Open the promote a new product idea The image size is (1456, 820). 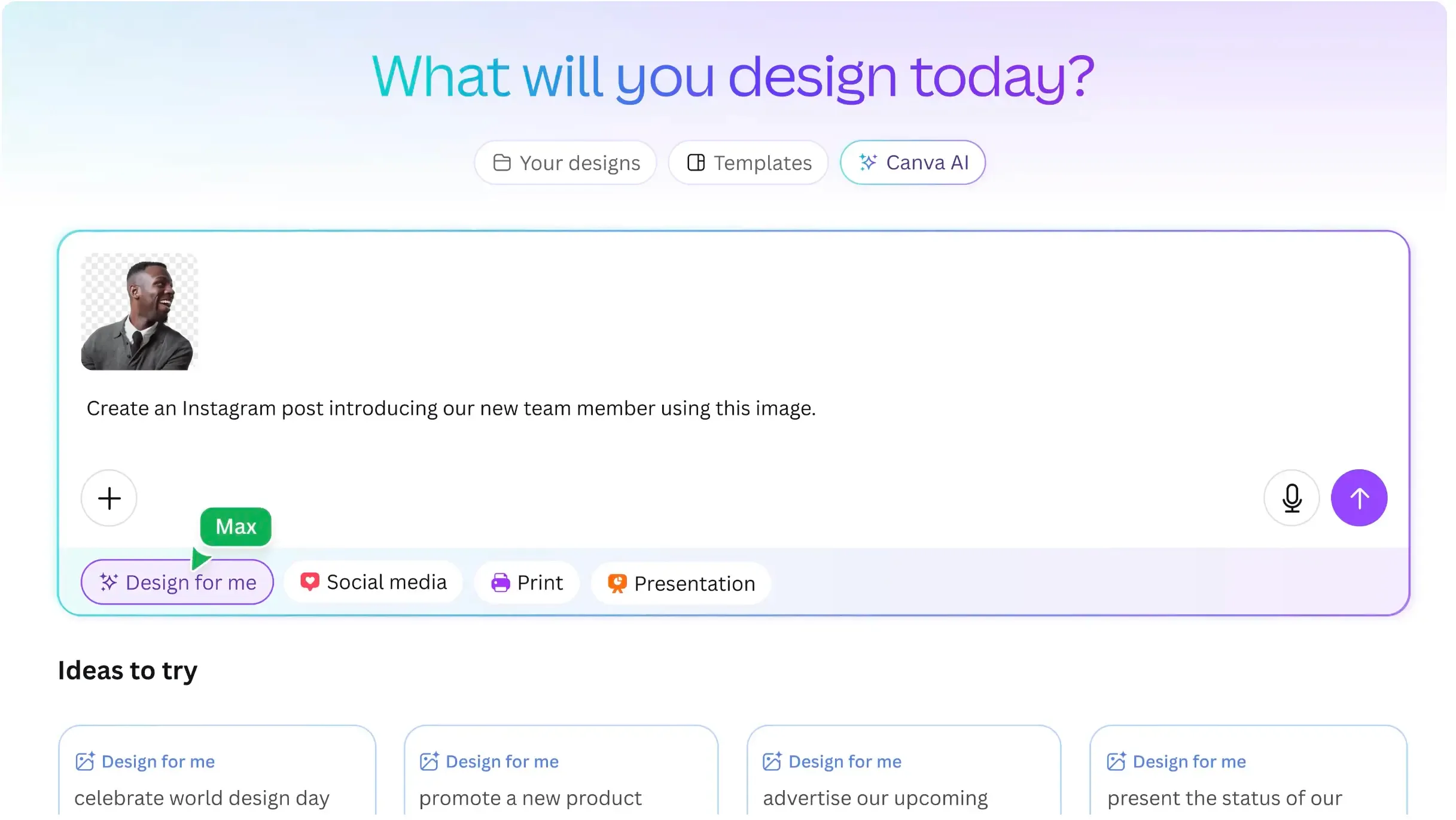click(x=561, y=778)
